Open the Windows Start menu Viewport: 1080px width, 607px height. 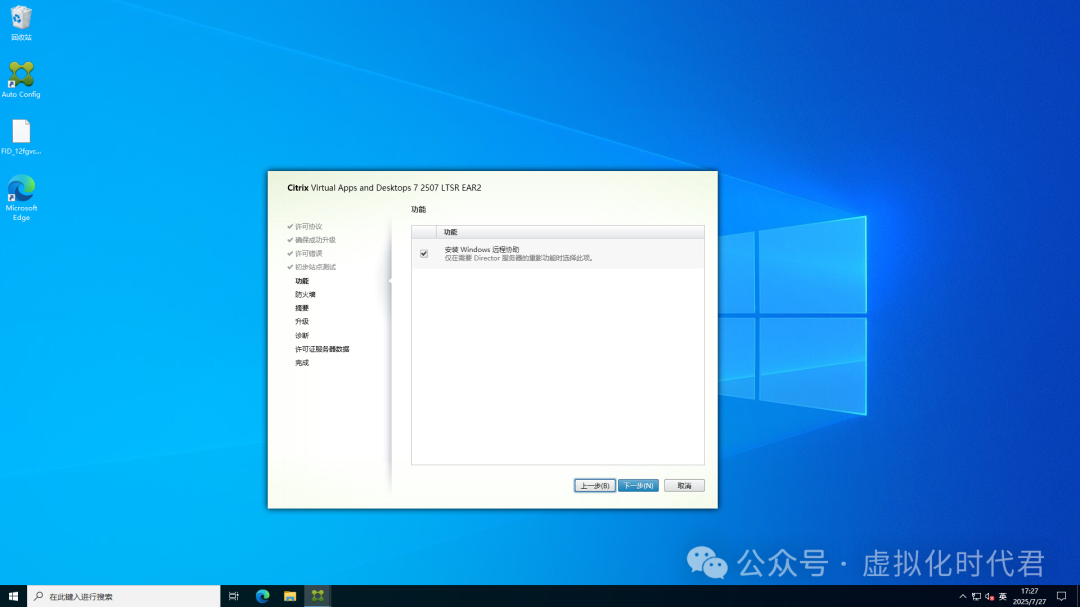point(13,596)
